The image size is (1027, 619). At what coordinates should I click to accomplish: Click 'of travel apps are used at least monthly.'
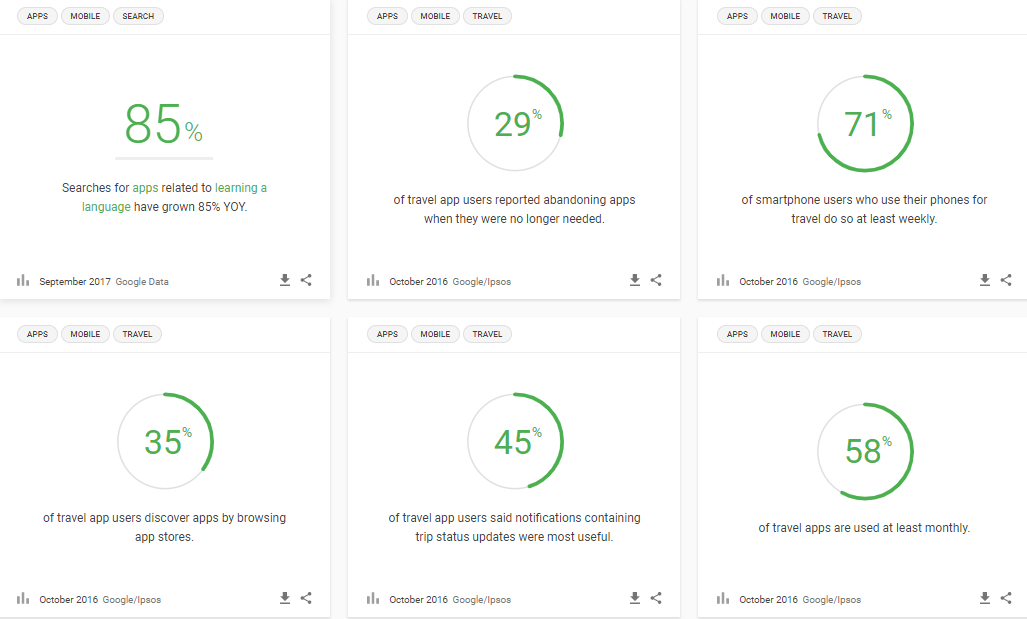click(x=864, y=528)
